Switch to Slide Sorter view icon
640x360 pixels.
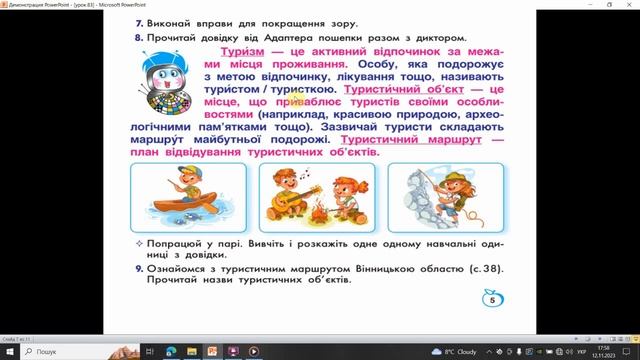tap(620, 339)
